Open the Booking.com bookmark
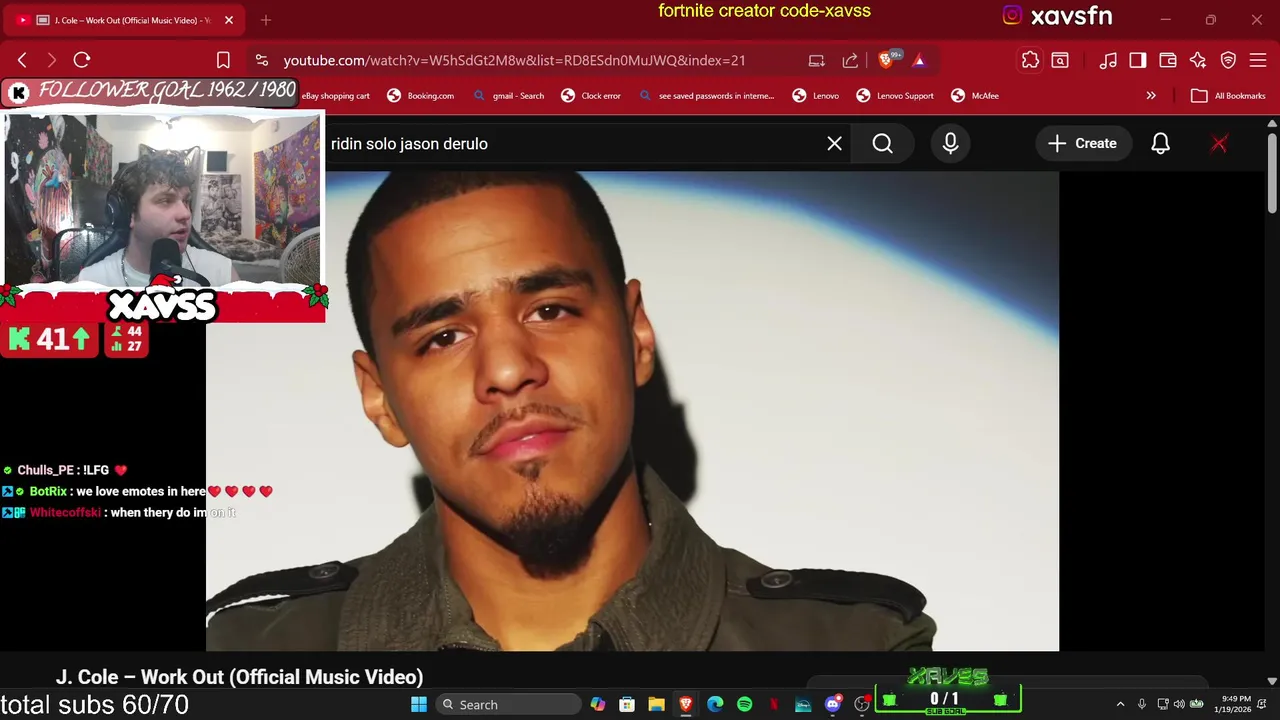 (420, 96)
